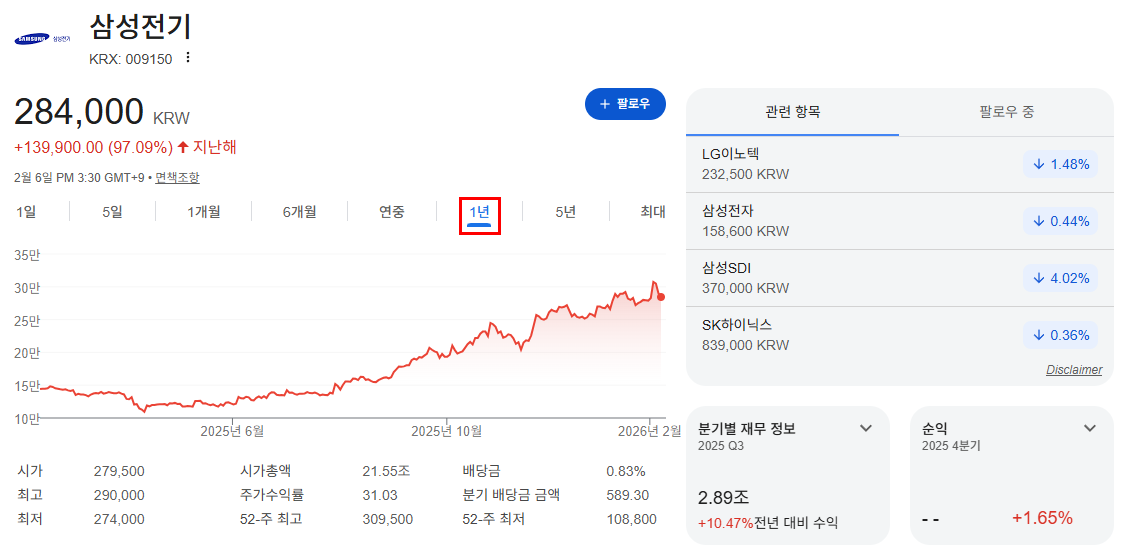Image resolution: width=1131 pixels, height=558 pixels.
Task: Select the 6개월 chart range
Action: click(x=299, y=212)
